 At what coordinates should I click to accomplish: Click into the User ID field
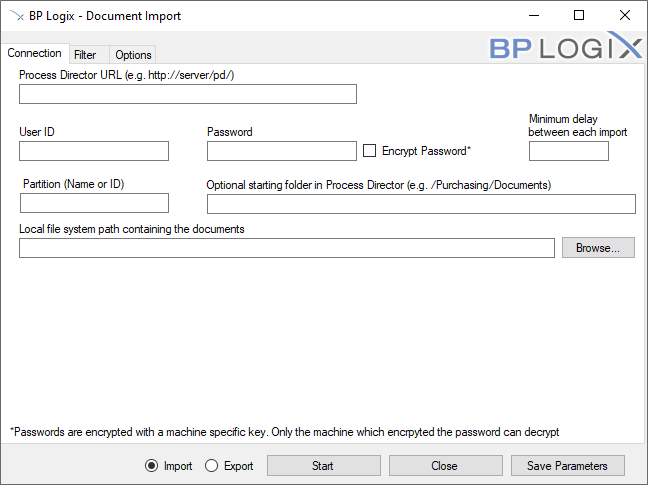click(94, 151)
